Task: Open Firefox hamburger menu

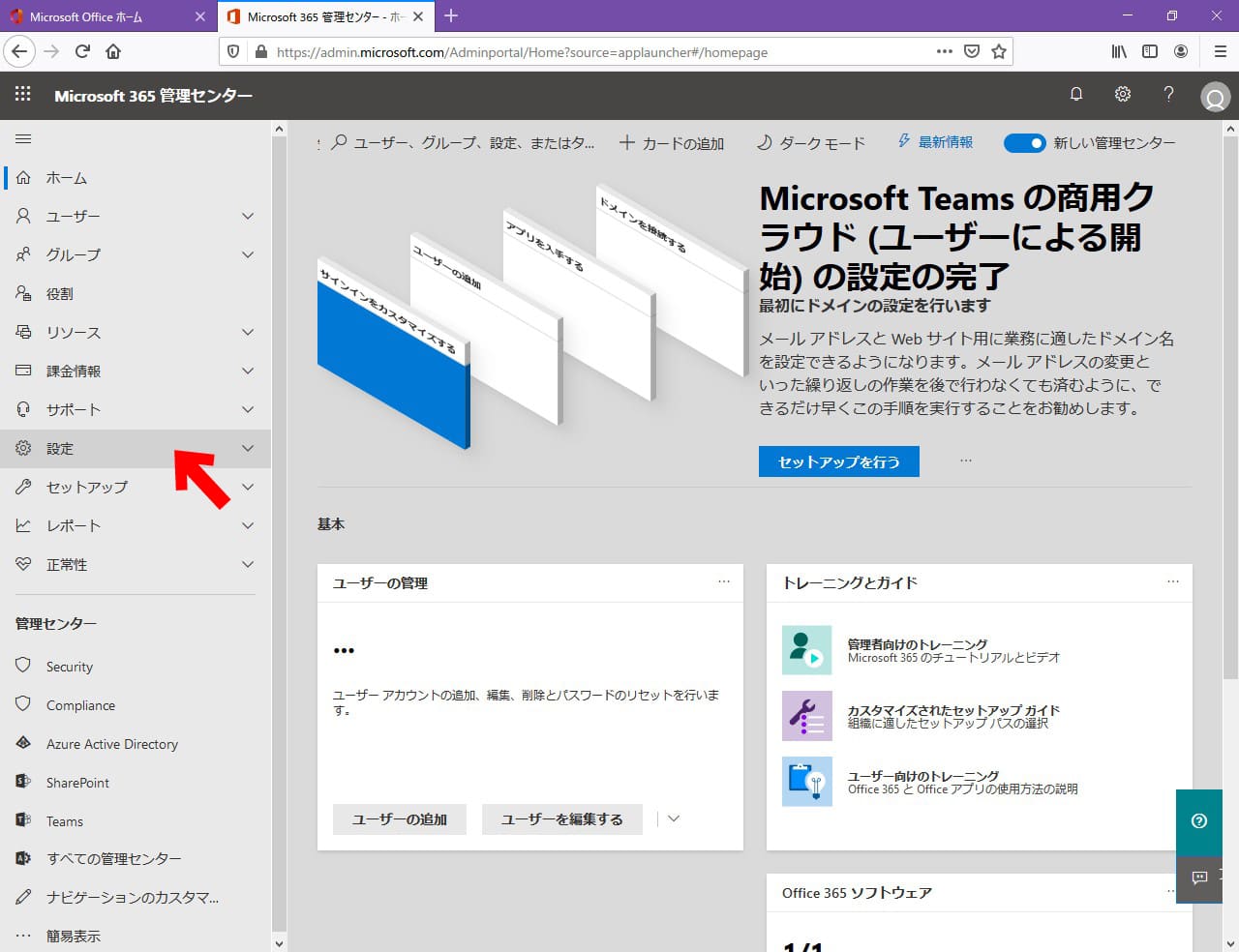Action: pyautogui.click(x=1220, y=51)
